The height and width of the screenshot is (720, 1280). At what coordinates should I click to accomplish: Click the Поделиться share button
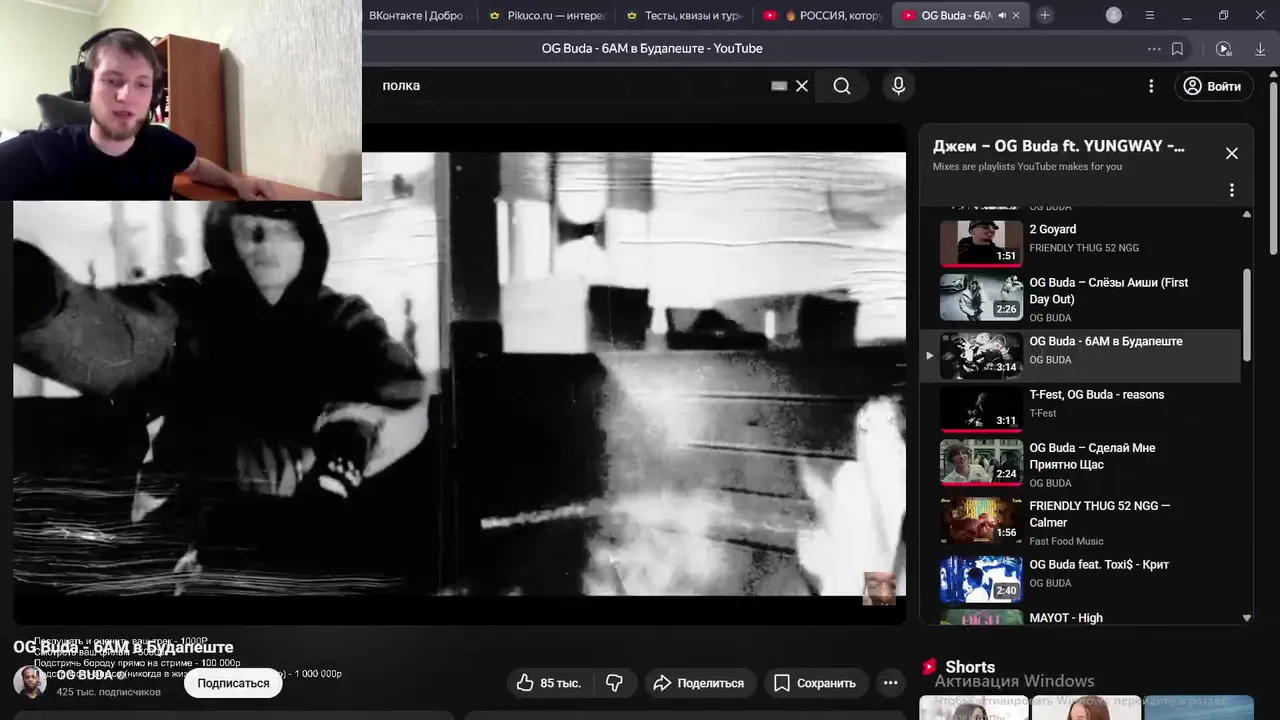coord(698,683)
